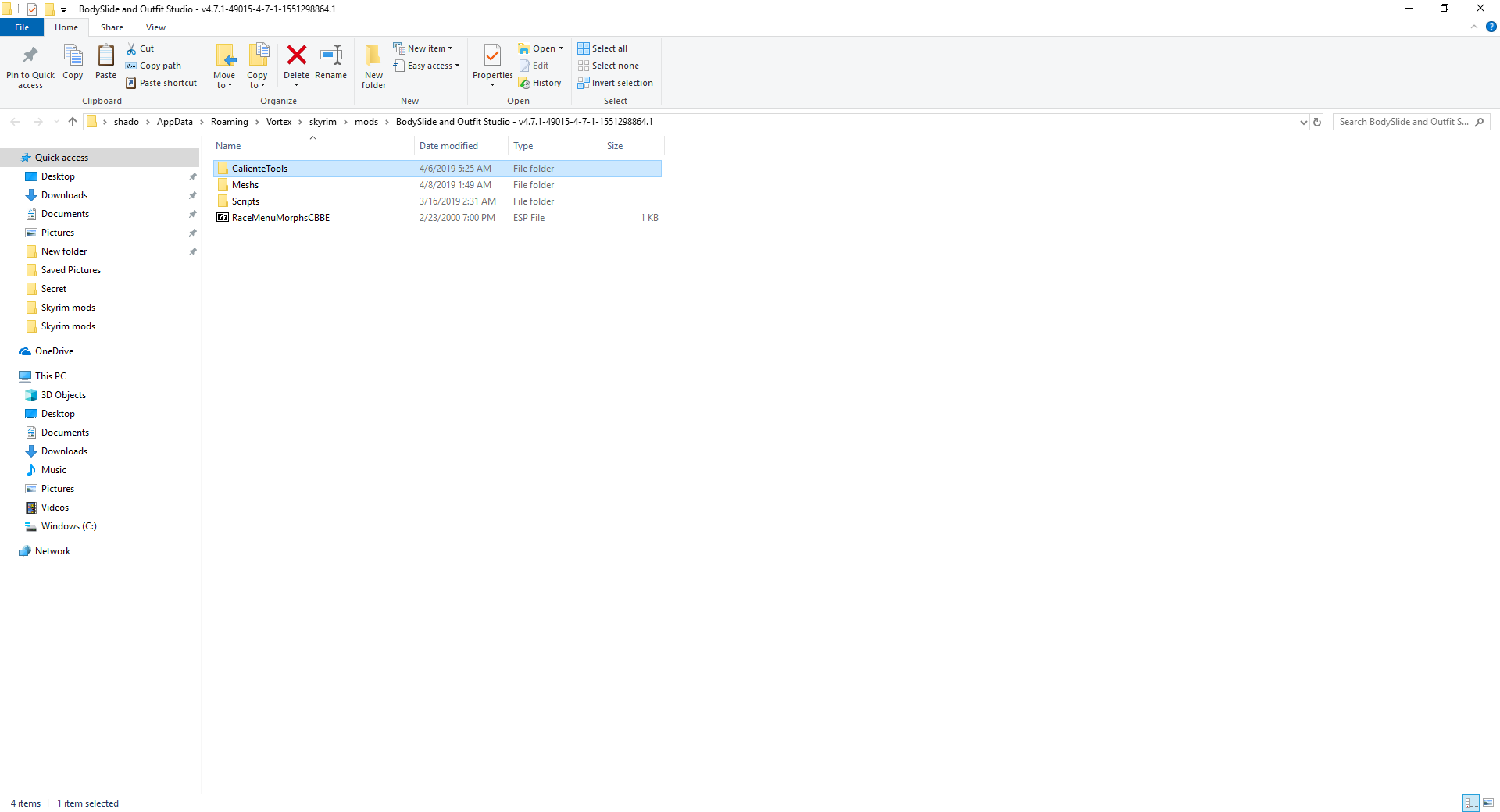Click Select none

click(608, 66)
